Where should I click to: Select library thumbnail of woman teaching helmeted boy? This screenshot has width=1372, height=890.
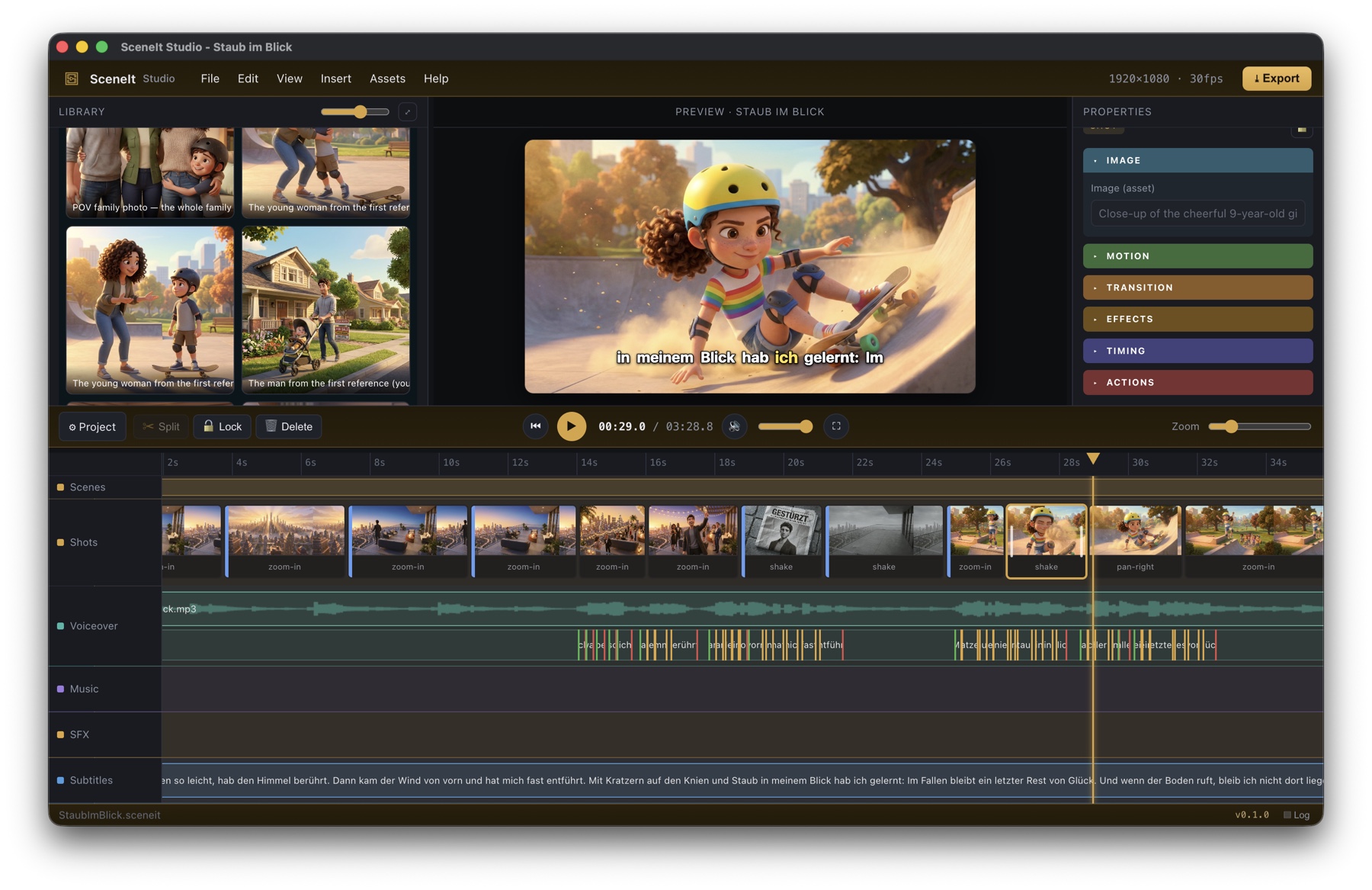(150, 310)
